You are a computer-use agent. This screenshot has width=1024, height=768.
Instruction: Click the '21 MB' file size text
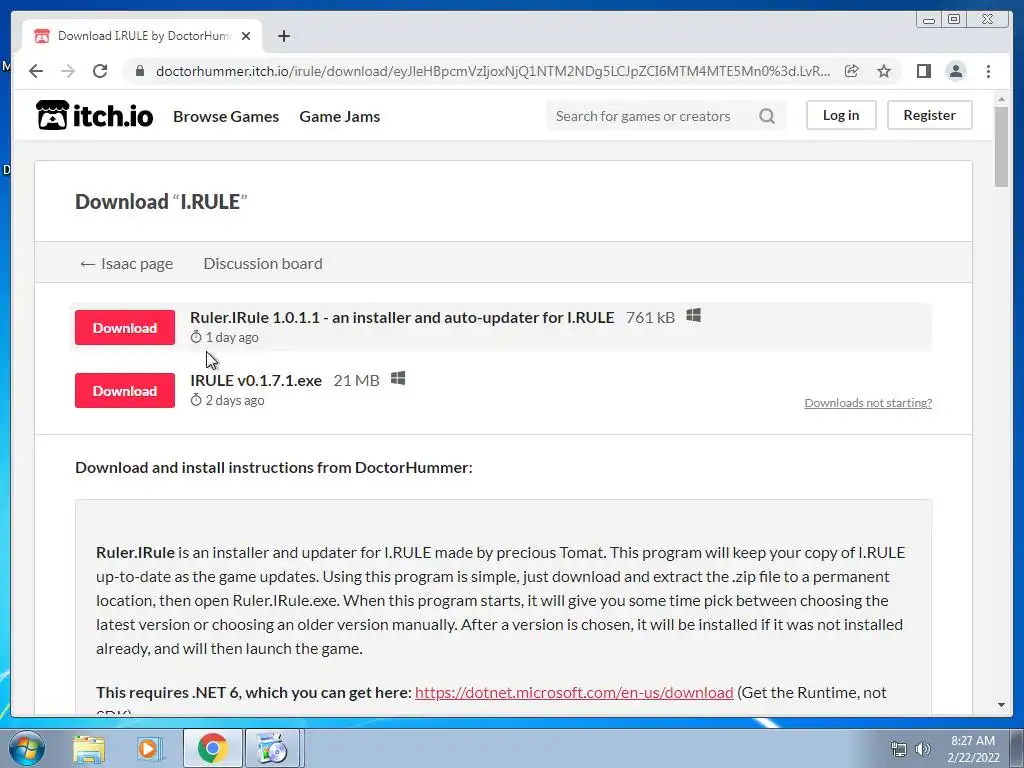point(357,380)
